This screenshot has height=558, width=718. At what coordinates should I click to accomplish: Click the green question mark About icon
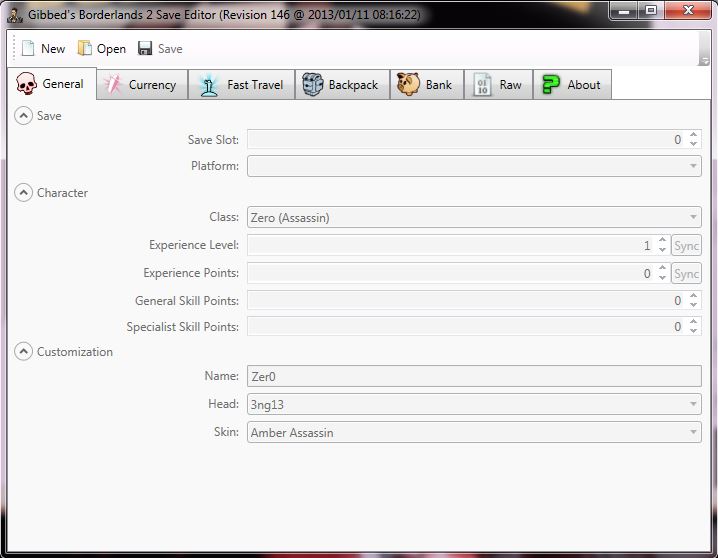[550, 85]
